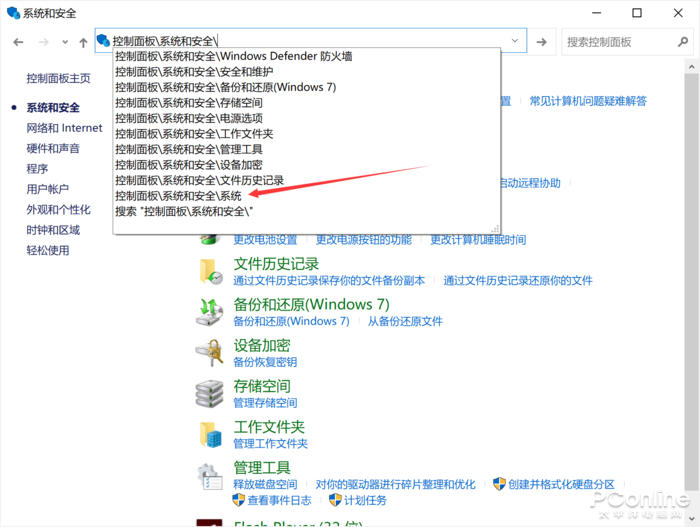Click the 设备加密 lock and keys icon

(x=210, y=353)
